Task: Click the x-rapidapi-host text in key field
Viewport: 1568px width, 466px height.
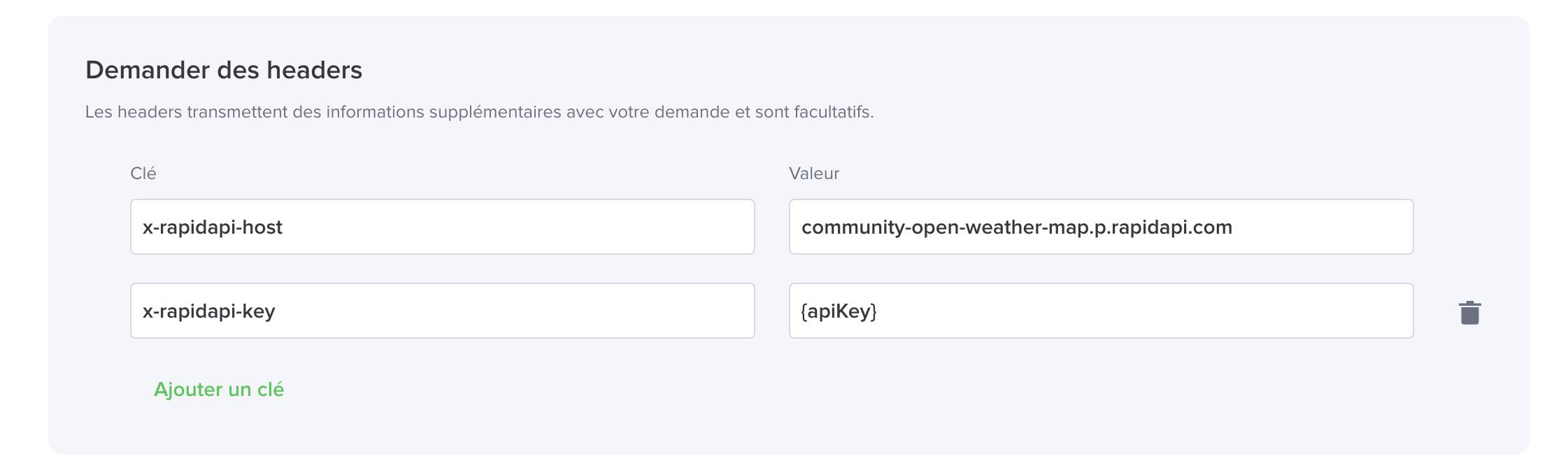Action: pyautogui.click(x=213, y=227)
